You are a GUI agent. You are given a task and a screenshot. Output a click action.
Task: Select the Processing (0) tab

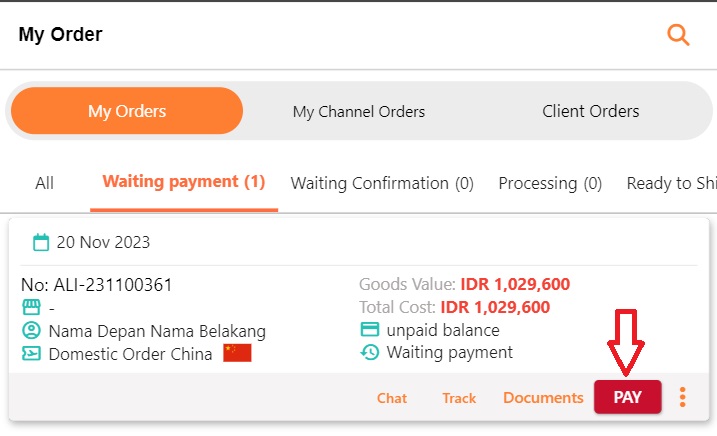(550, 183)
